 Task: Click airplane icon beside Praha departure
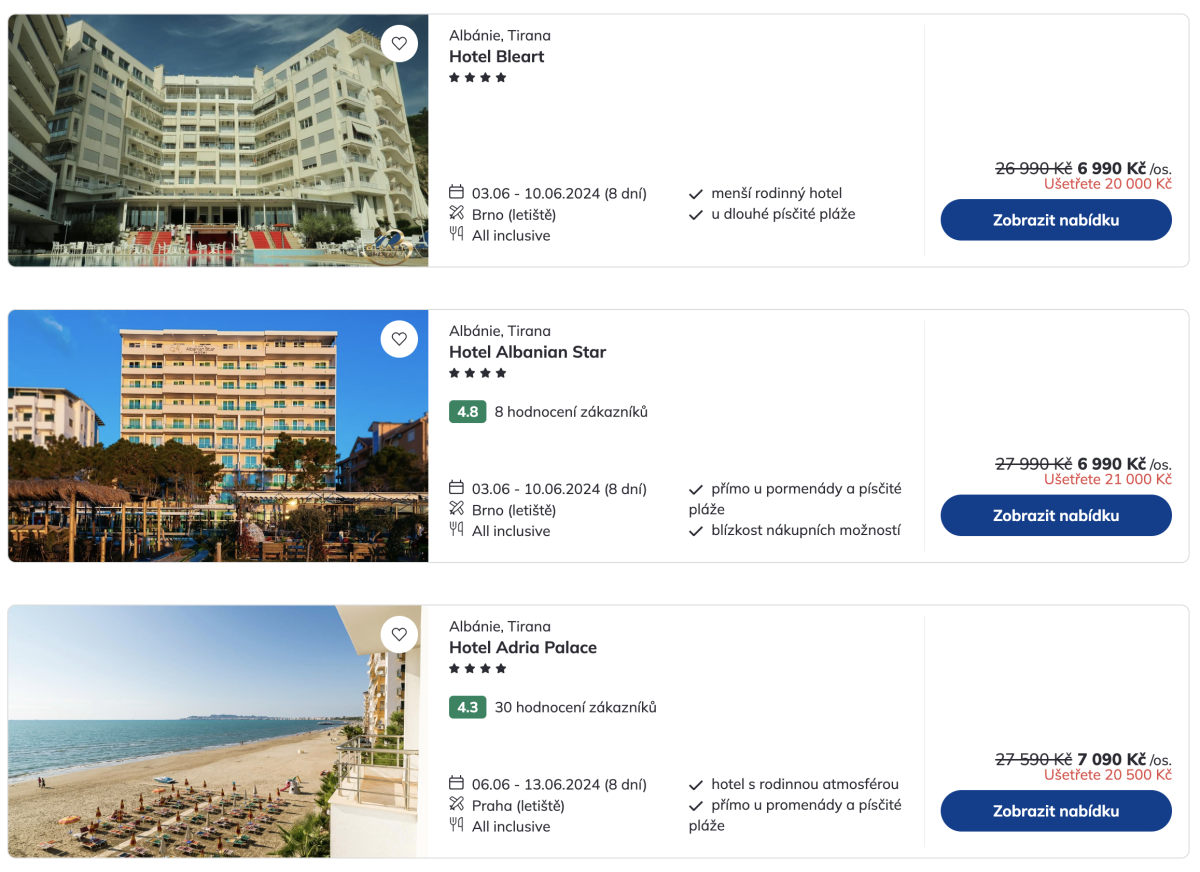(x=457, y=805)
